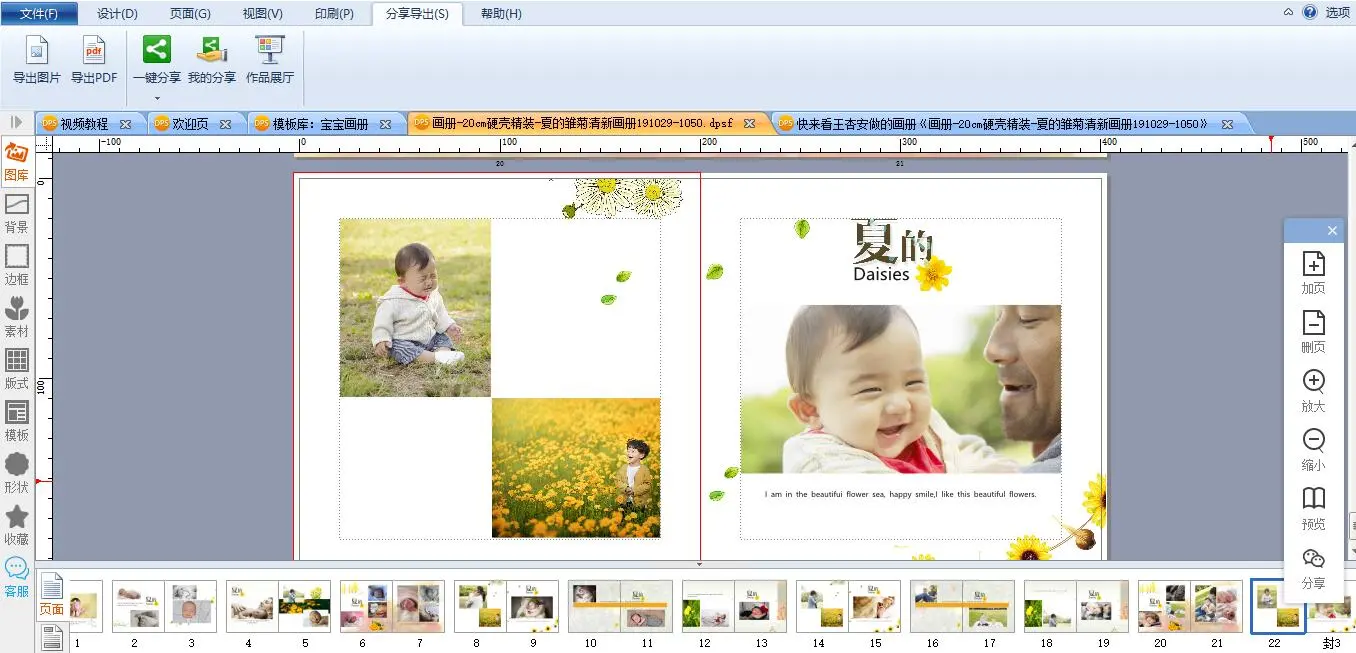Viewport: 1356px width, 653px height.
Task: Open 客服 customer service chat
Action: tap(16, 577)
